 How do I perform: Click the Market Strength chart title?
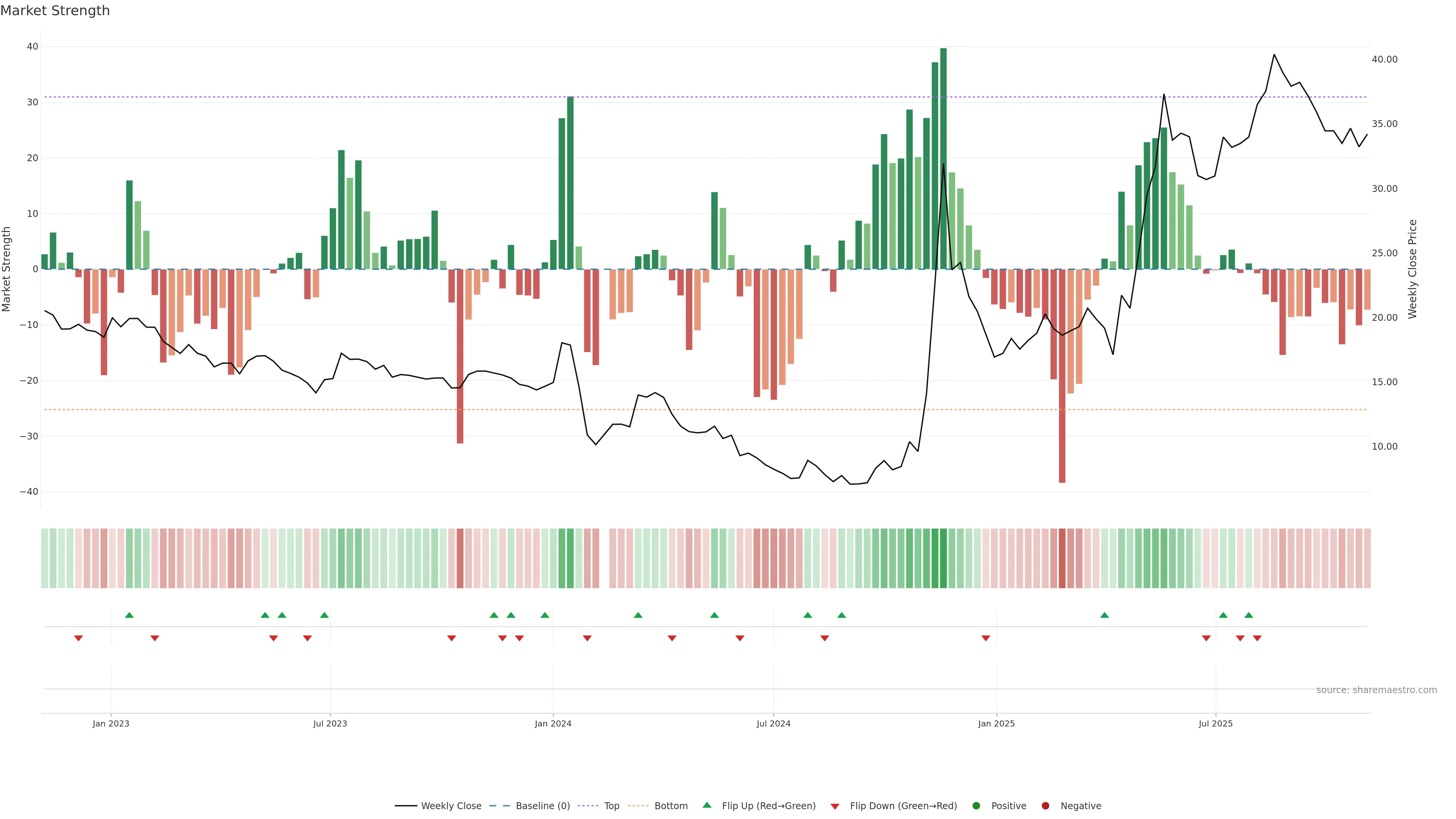click(x=55, y=11)
